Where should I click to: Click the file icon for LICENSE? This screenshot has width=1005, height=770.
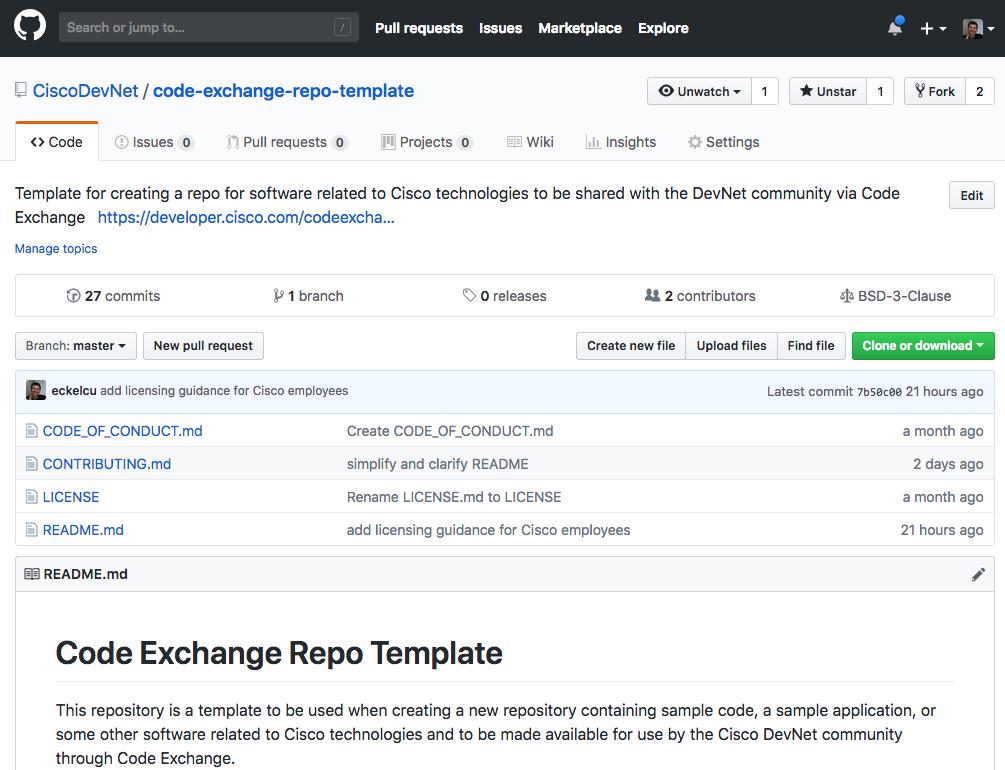pyautogui.click(x=31, y=497)
